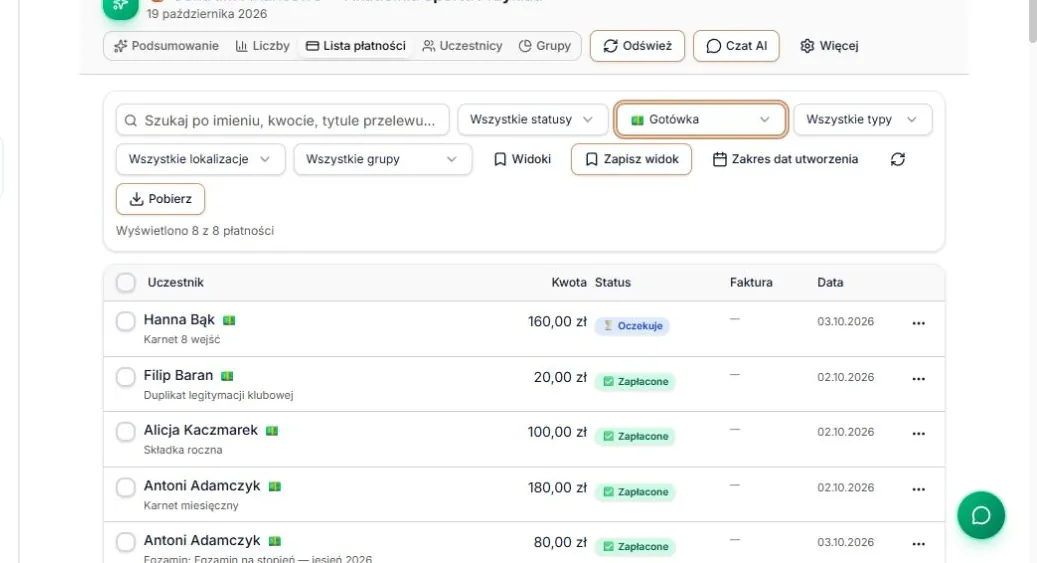The image size is (1037, 563).
Task: Download payments with Pobierz button
Action: tap(160, 199)
